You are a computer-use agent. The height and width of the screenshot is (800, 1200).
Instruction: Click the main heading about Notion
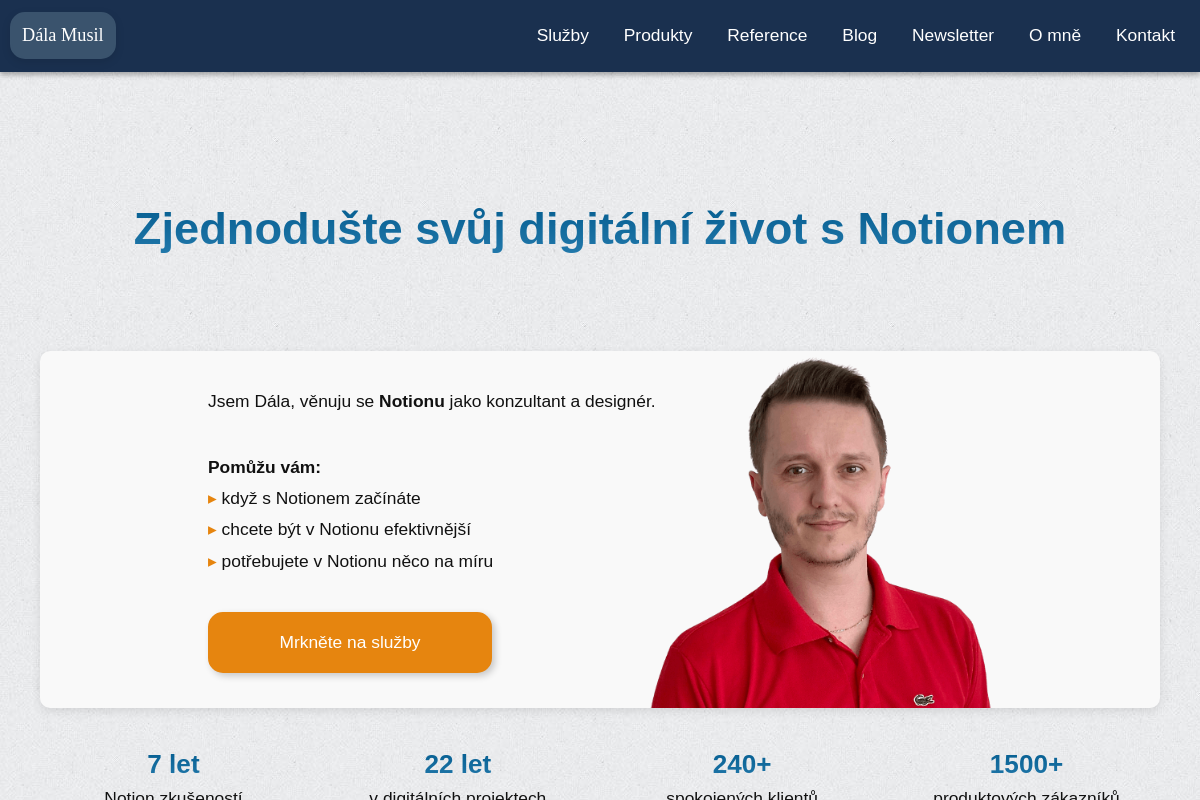[x=600, y=228]
